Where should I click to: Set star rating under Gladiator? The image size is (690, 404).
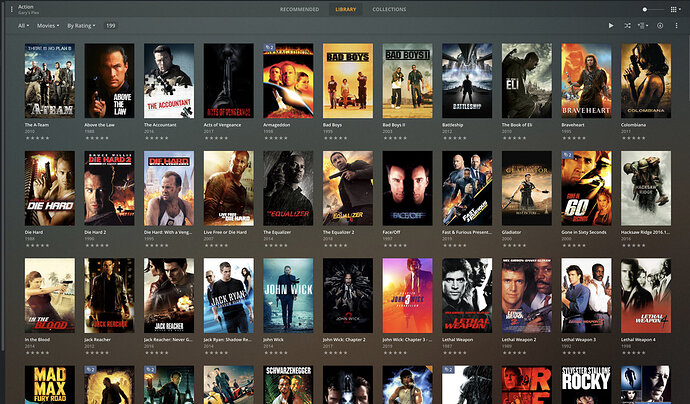(x=515, y=246)
